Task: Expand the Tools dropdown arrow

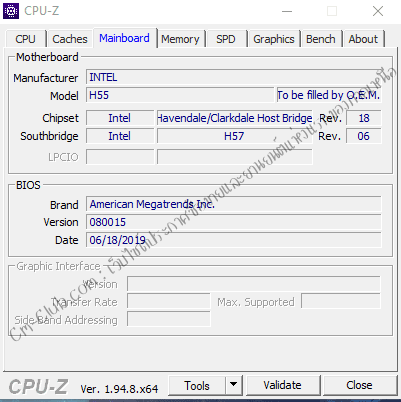Action: click(234, 386)
